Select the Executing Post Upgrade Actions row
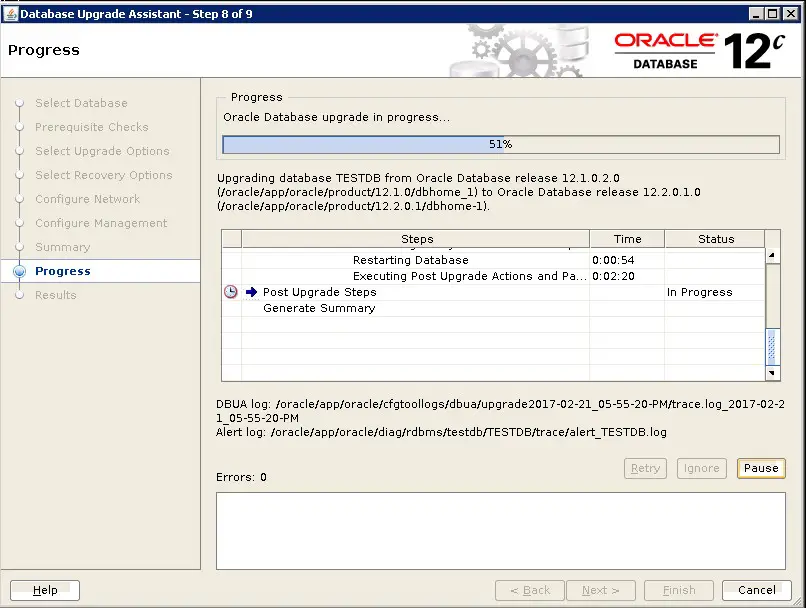Viewport: 806px width, 608px height. 493,276
